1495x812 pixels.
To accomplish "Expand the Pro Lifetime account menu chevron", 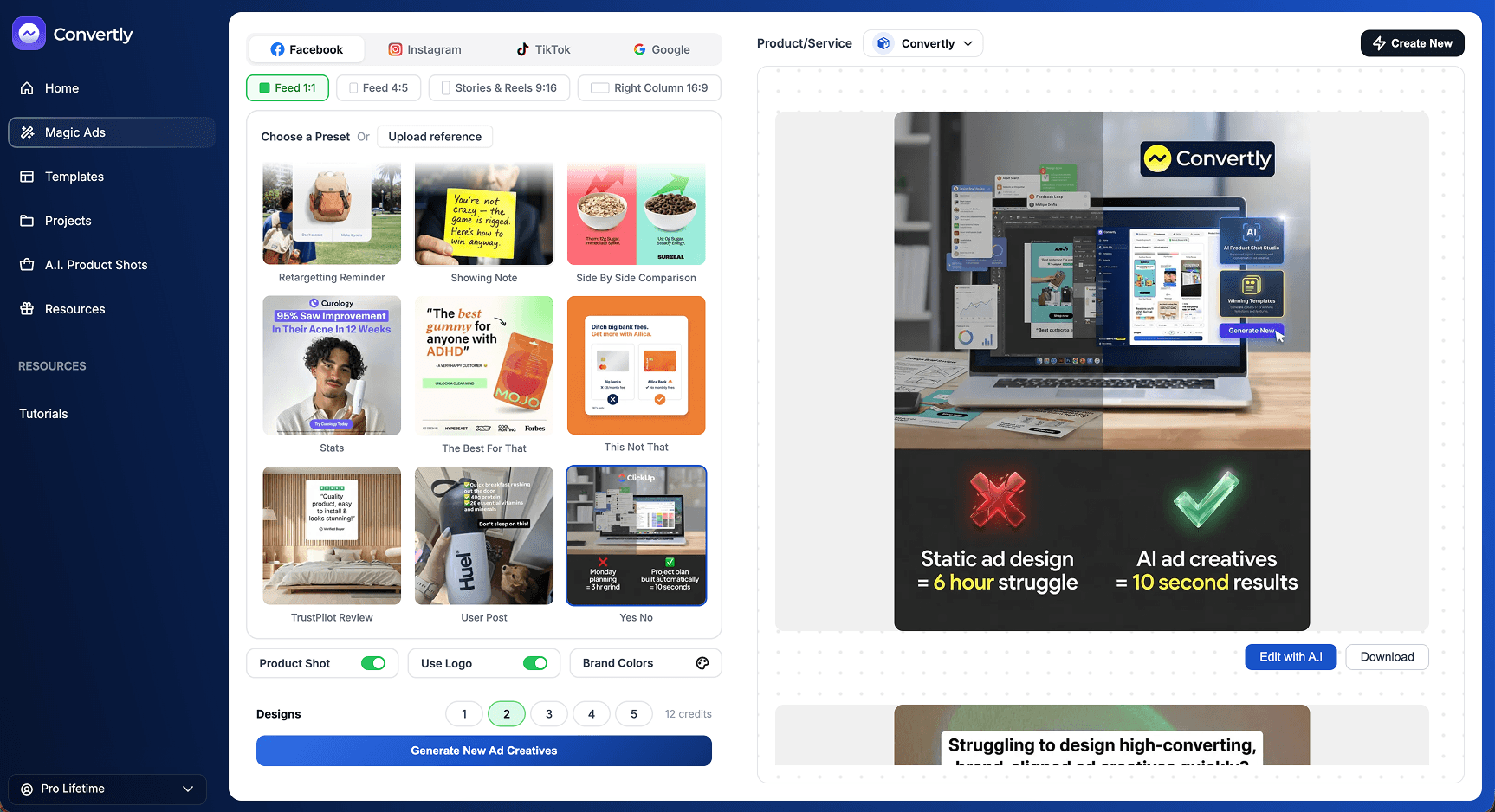I will coord(188,789).
